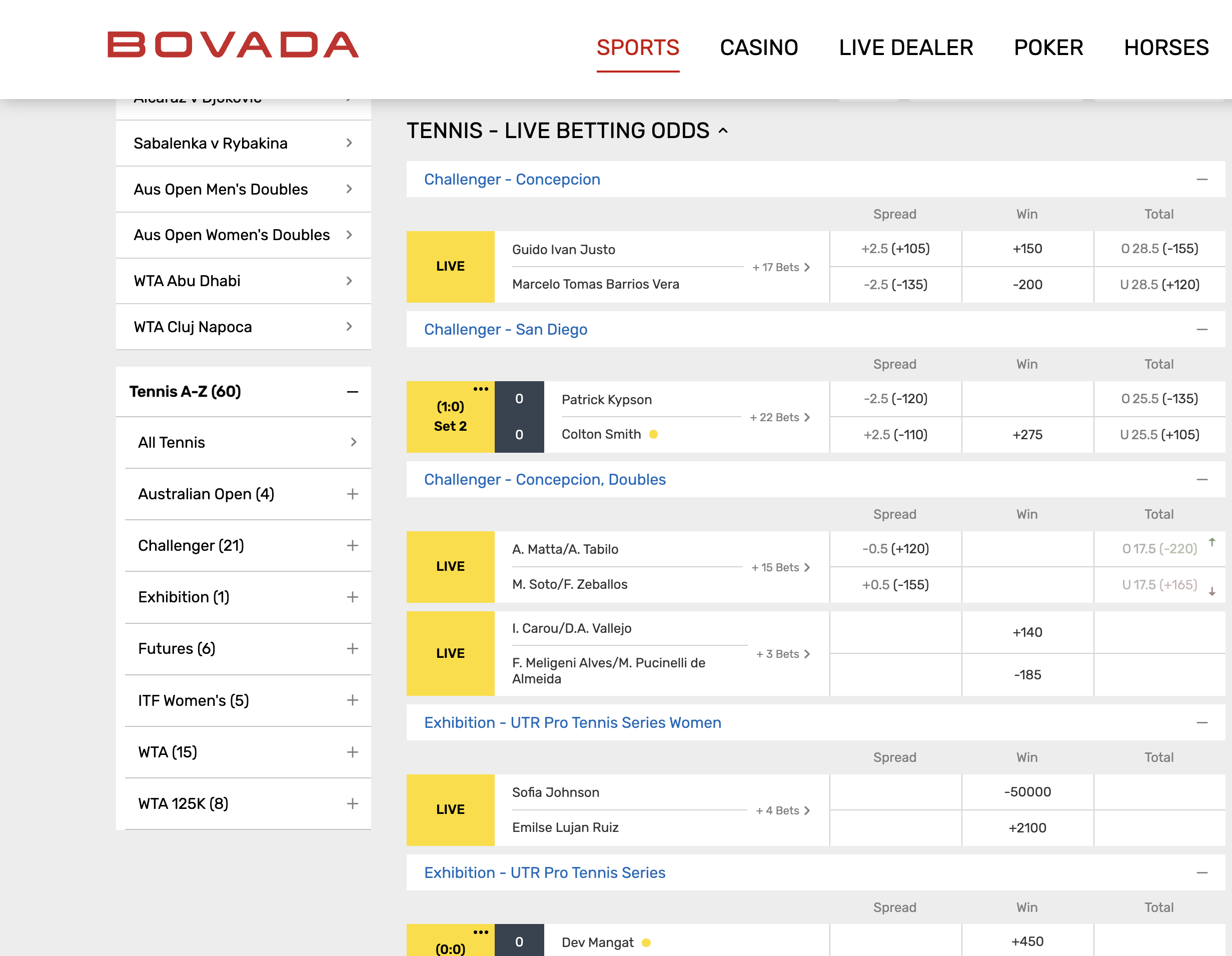Open Challenger - Concepcion heading link
The image size is (1232, 956).
point(512,180)
